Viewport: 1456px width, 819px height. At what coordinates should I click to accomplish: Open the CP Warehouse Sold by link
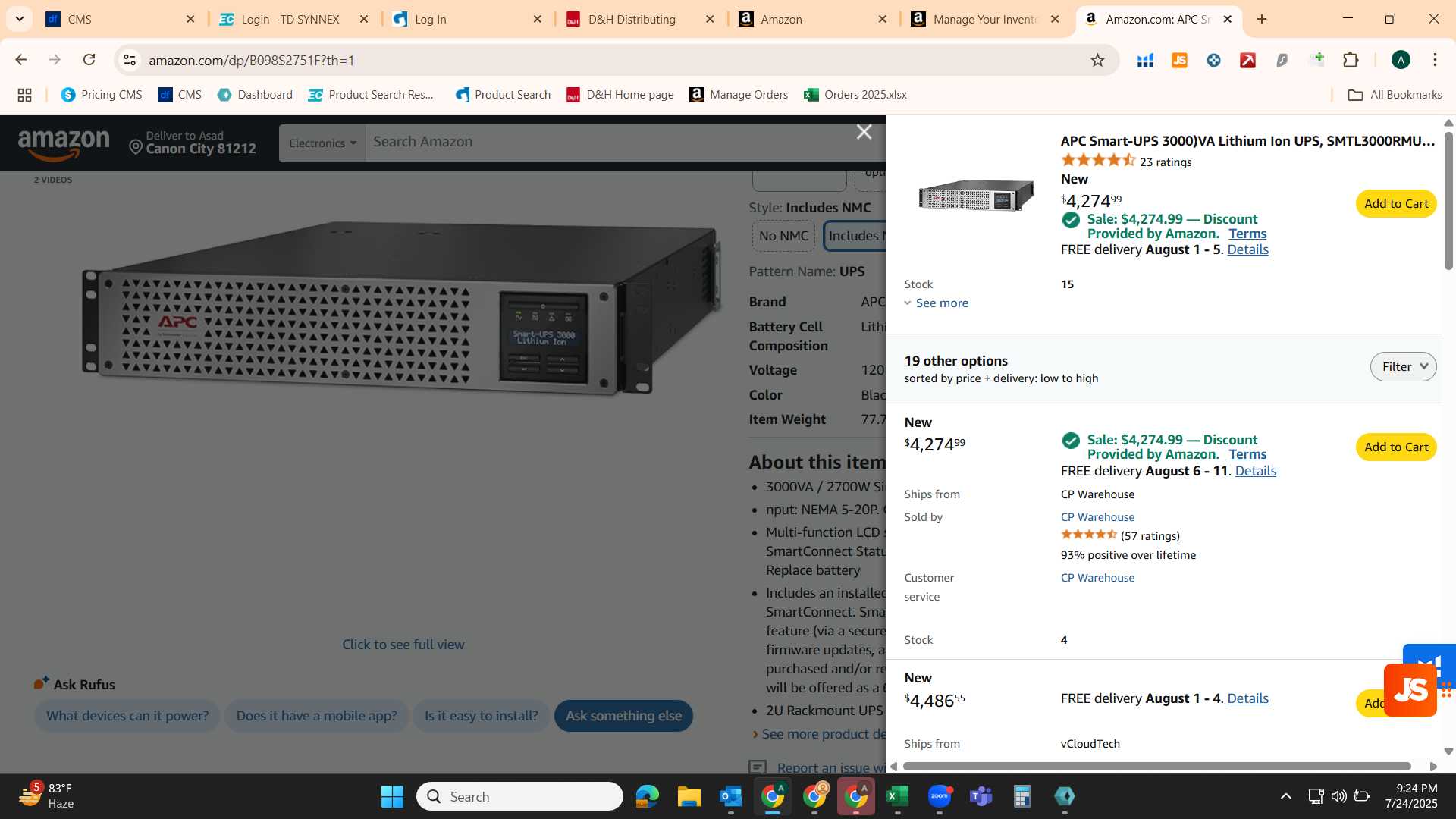point(1097,517)
